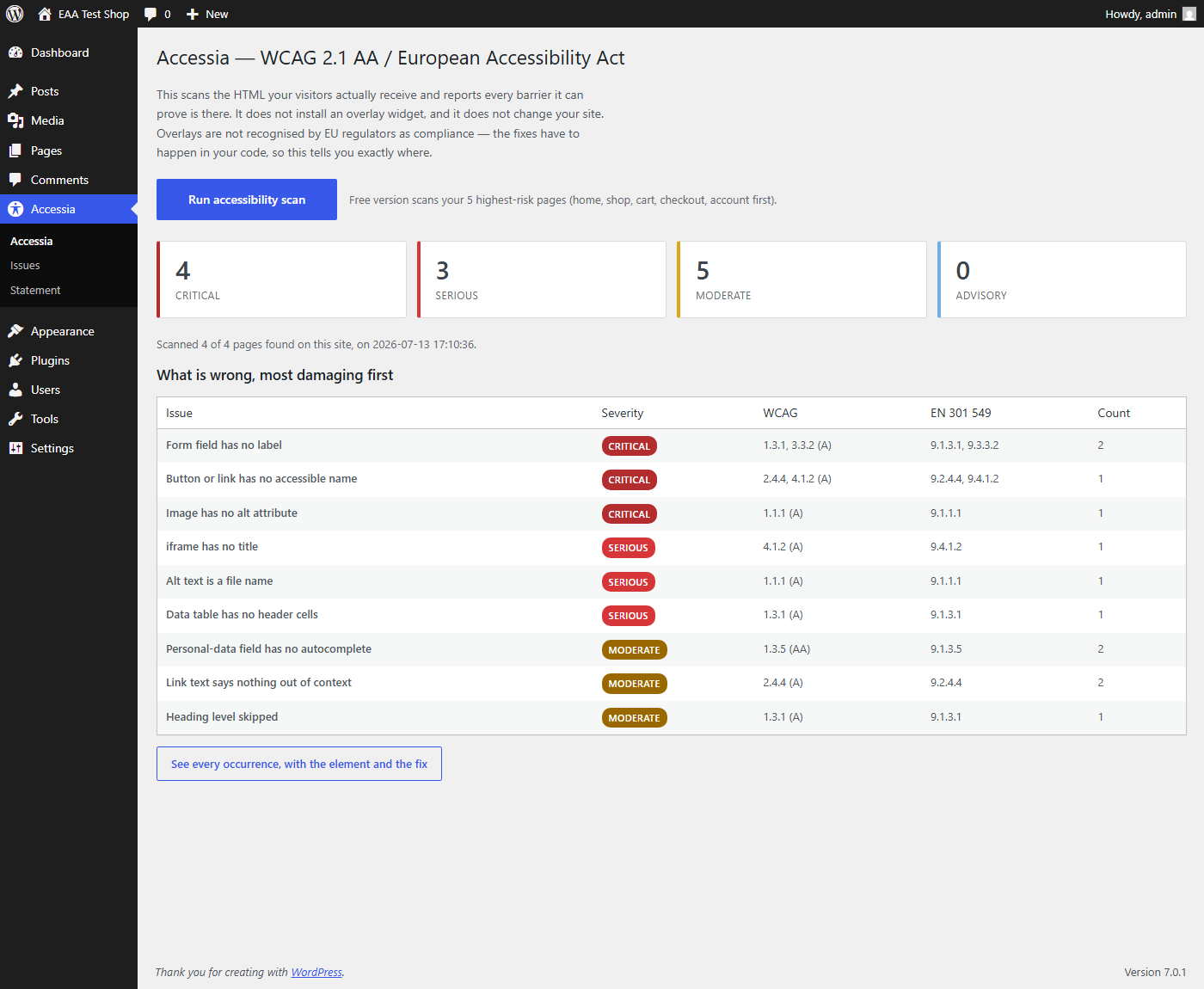Click the EN 301 549 column header
This screenshot has width=1204, height=989.
tap(961, 413)
